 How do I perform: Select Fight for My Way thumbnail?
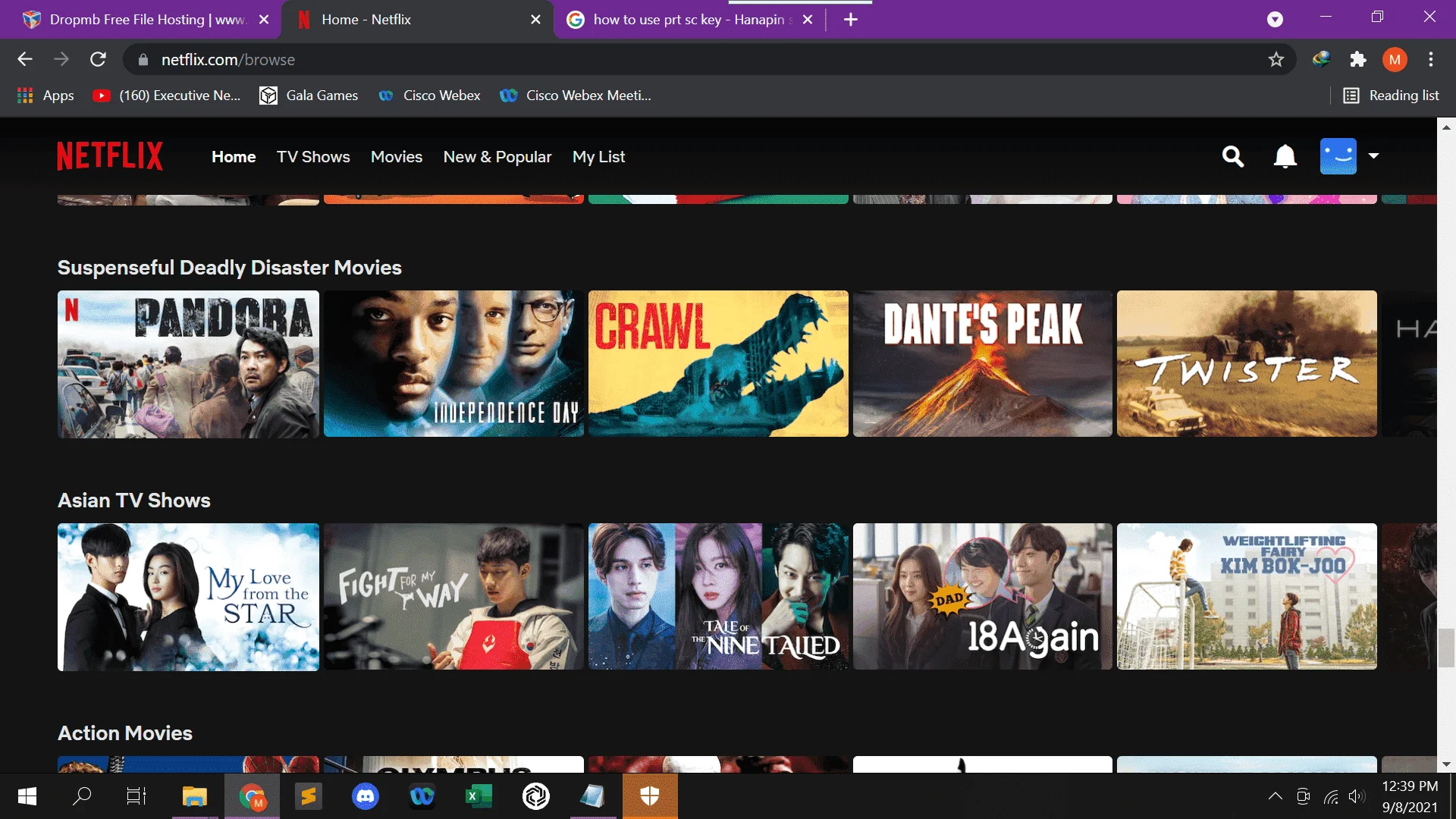pyautogui.click(x=453, y=597)
